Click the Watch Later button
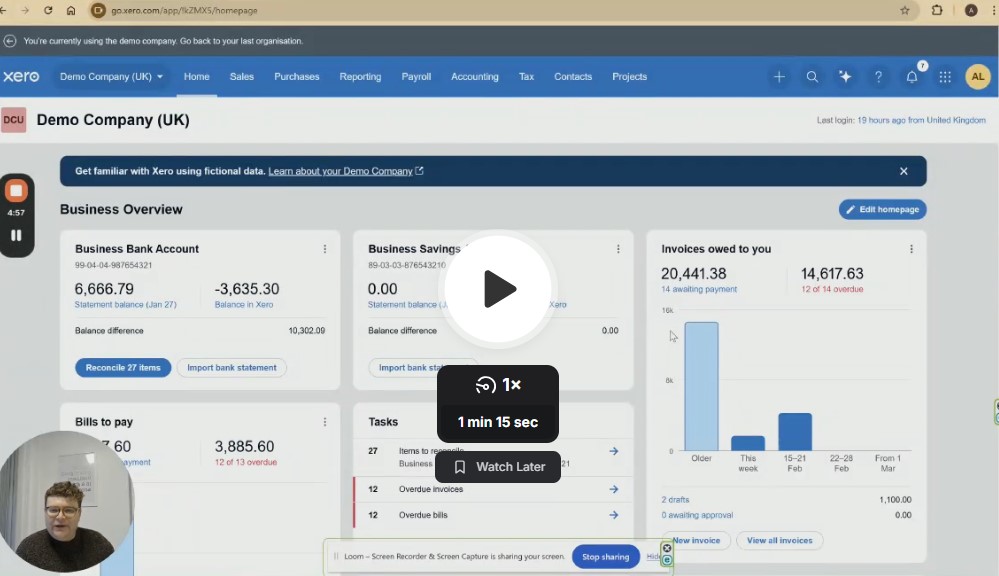Screen dimensions: 999x576 (x=498, y=467)
